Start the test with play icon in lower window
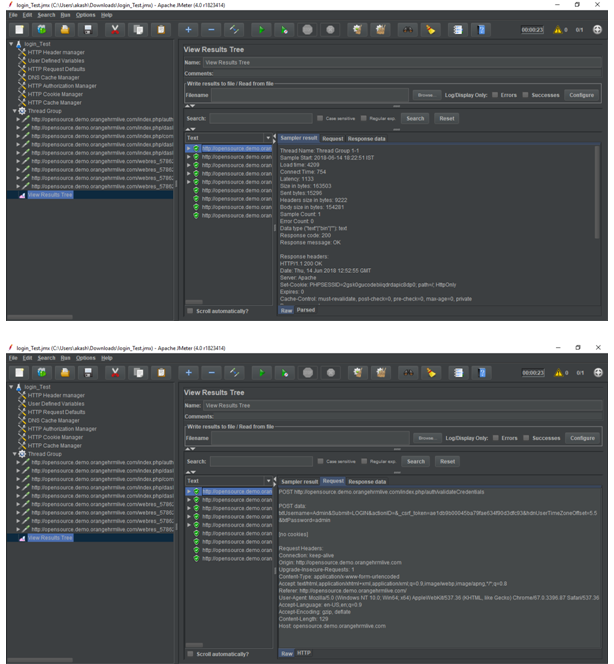Viewport: 614px width, 664px height. coord(262,373)
